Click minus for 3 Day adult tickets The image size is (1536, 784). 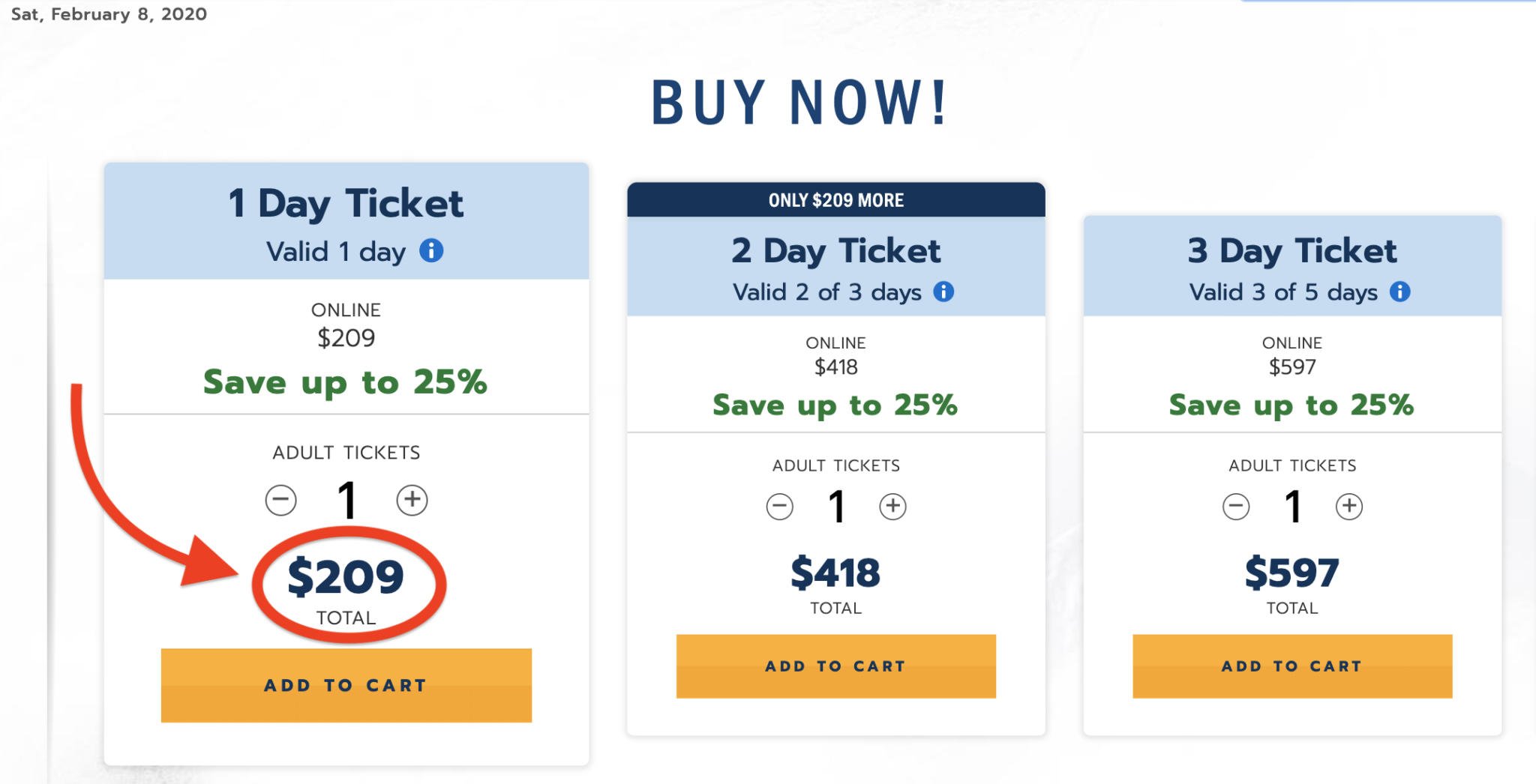[1236, 507]
